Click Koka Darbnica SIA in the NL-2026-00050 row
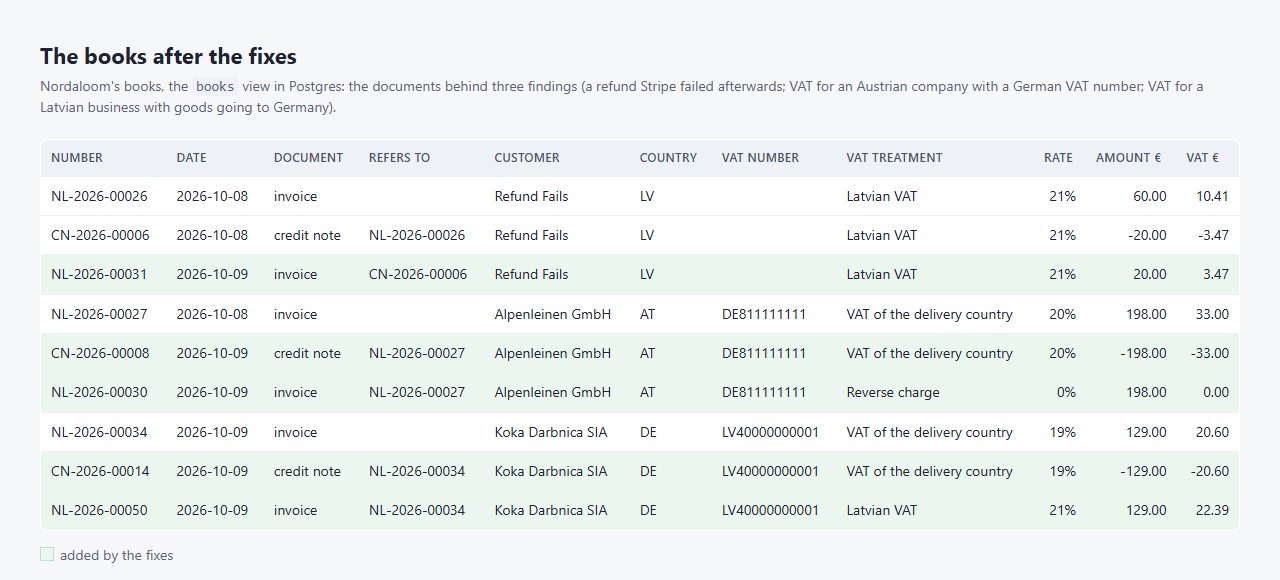The image size is (1280, 580). (x=551, y=510)
